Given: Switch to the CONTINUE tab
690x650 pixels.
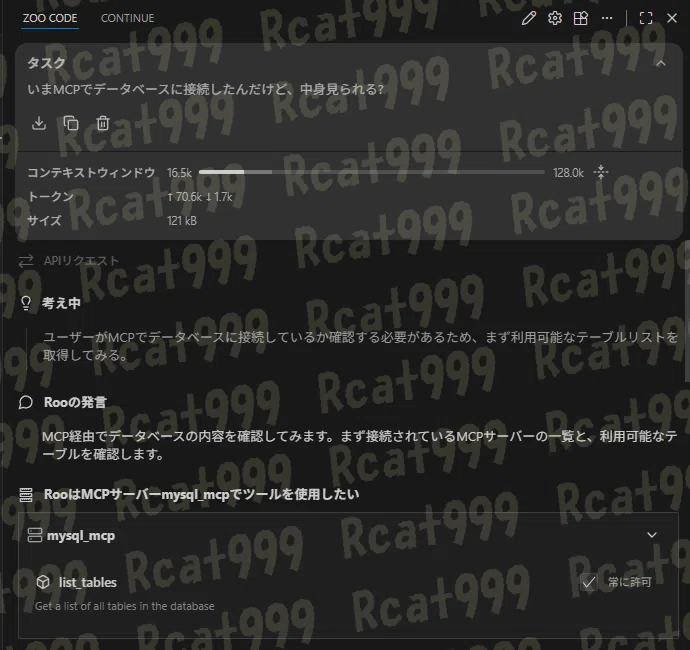Looking at the screenshot, I should pos(128,18).
